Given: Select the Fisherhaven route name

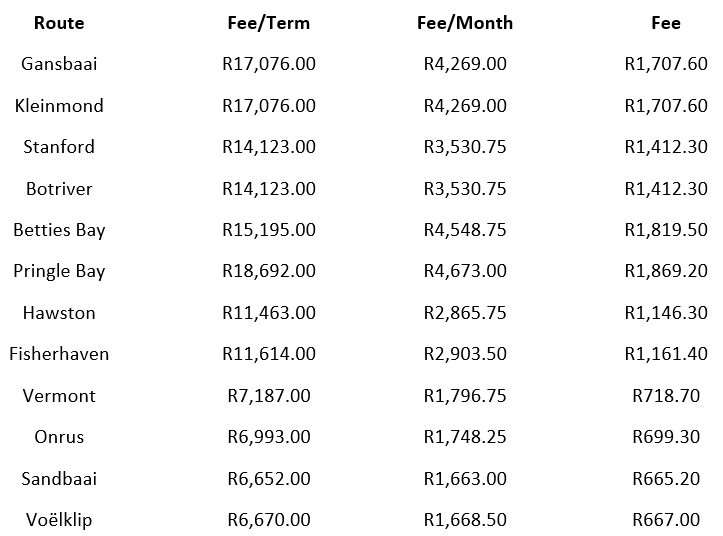Looking at the screenshot, I should tap(59, 354).
